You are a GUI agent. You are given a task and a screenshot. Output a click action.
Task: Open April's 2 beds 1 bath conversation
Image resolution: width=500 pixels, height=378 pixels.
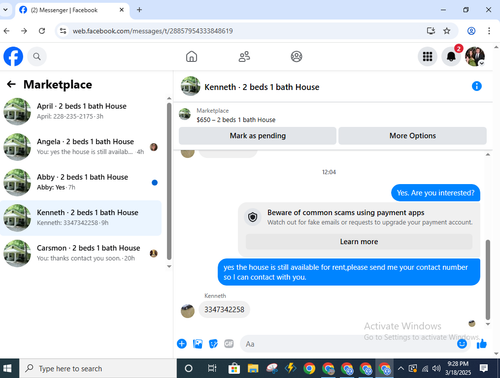point(81,111)
